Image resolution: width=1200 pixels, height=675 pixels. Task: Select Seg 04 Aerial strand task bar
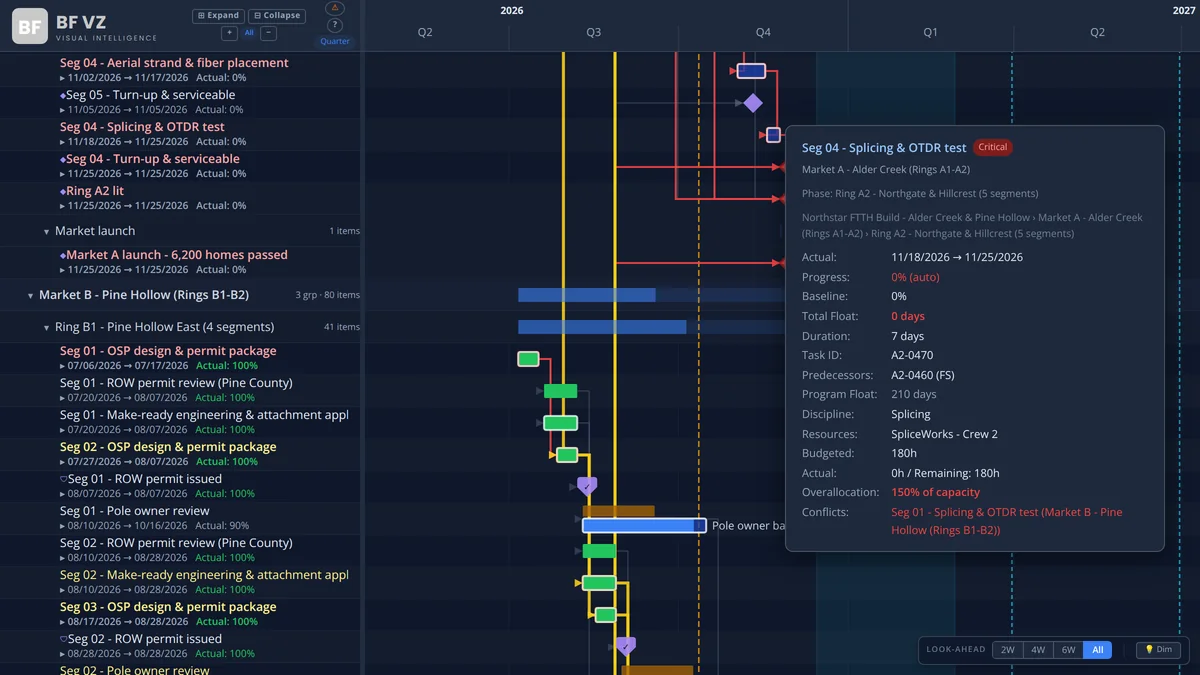[x=751, y=71]
